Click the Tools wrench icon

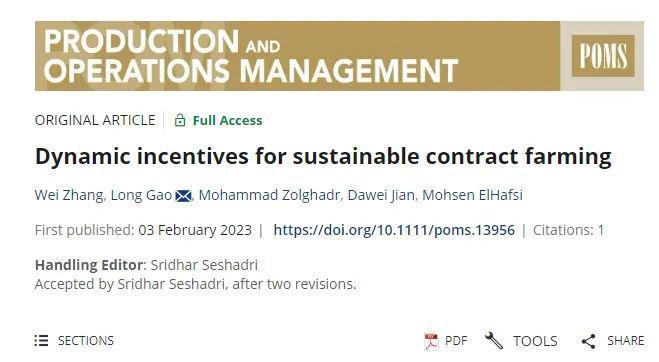pyautogui.click(x=494, y=341)
